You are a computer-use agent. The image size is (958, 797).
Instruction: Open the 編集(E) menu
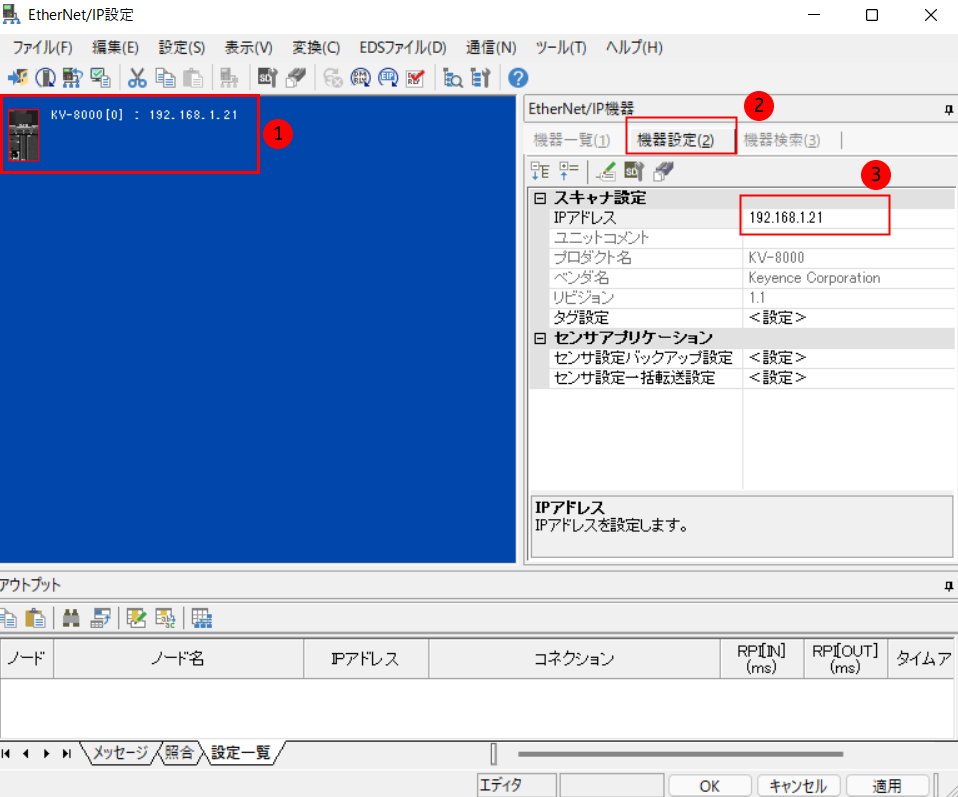coord(115,47)
